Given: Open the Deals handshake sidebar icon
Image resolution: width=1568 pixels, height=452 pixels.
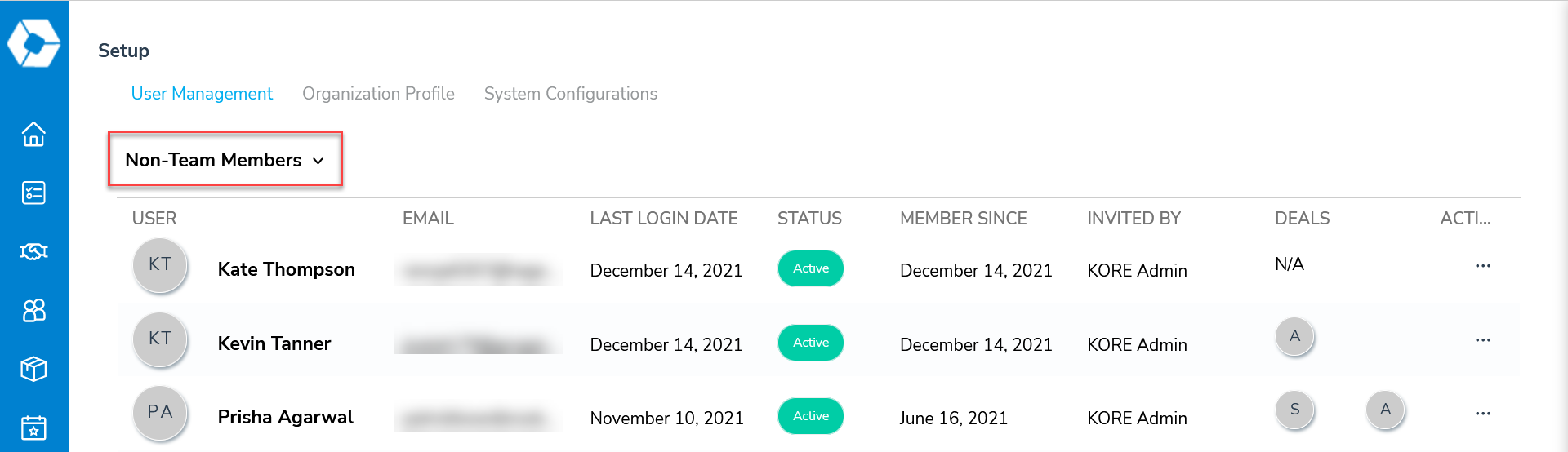Looking at the screenshot, I should [x=33, y=251].
